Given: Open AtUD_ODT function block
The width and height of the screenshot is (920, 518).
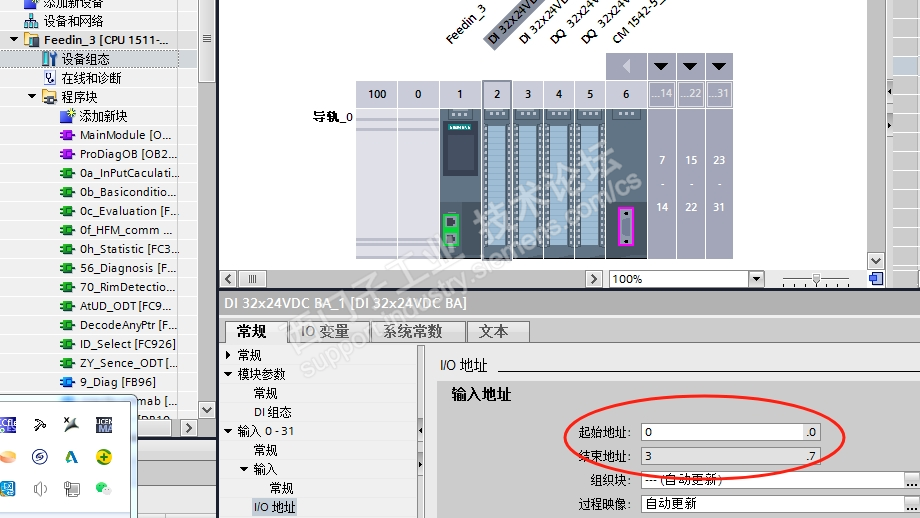Looking at the screenshot, I should coord(125,306).
